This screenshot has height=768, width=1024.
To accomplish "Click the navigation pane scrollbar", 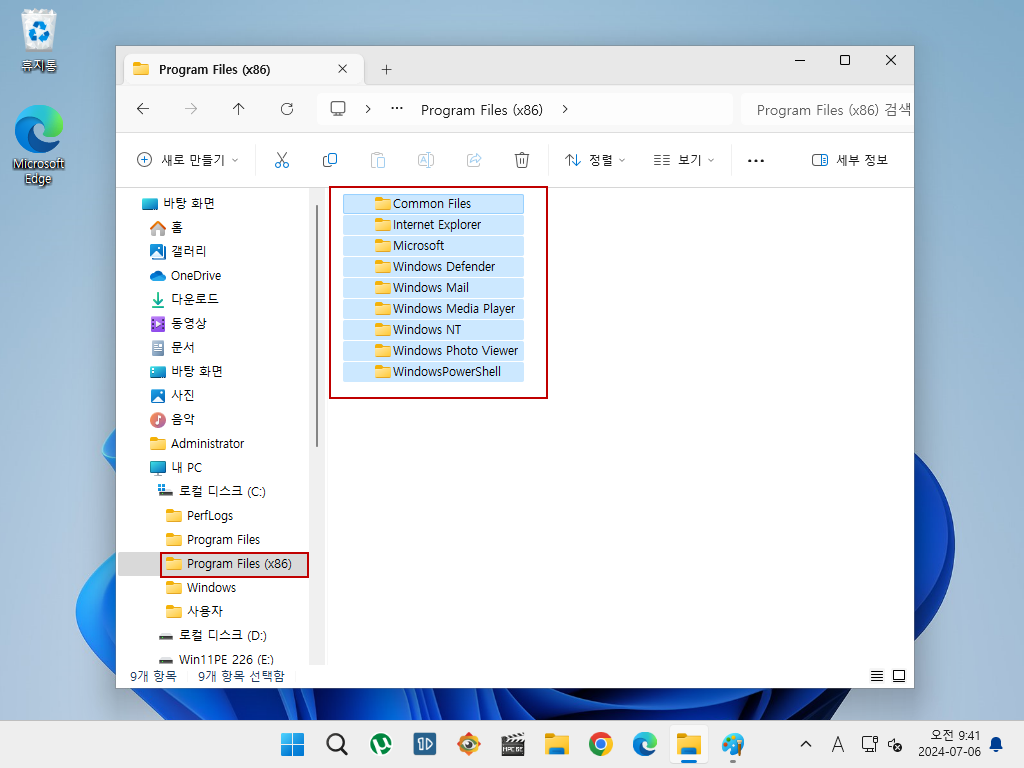I will pos(317,327).
